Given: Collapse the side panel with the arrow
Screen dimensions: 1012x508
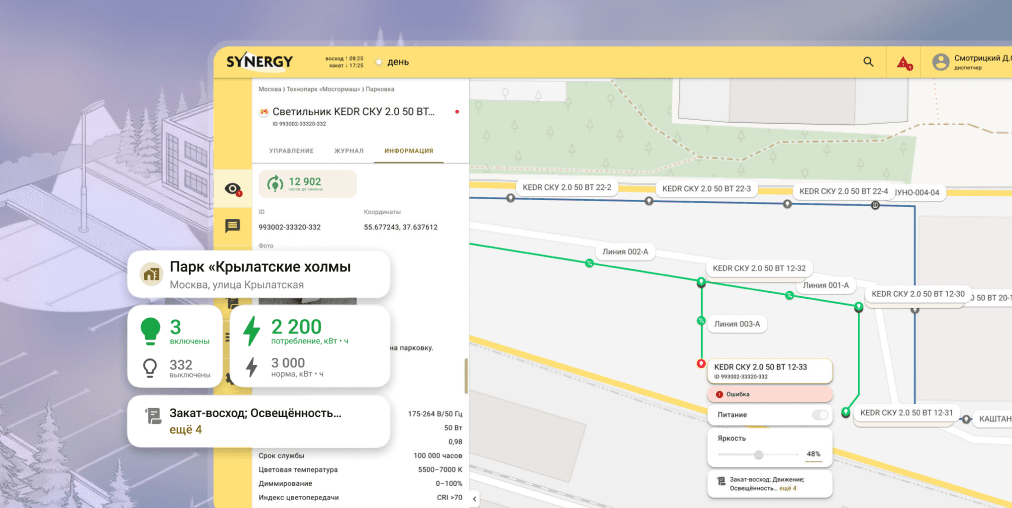Looking at the screenshot, I should (475, 498).
